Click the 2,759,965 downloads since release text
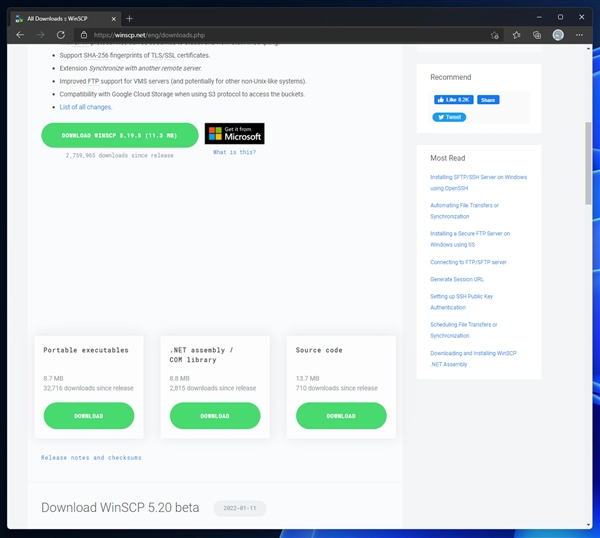The height and width of the screenshot is (538, 600). (x=119, y=155)
